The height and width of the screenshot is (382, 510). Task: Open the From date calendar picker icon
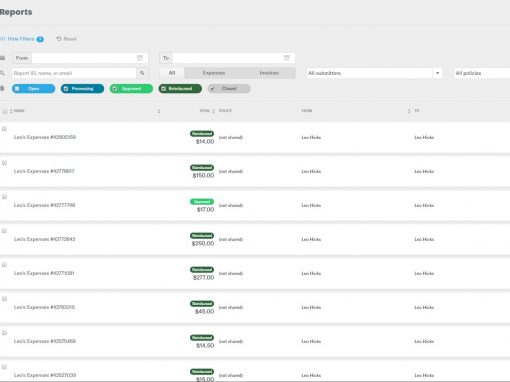click(140, 58)
